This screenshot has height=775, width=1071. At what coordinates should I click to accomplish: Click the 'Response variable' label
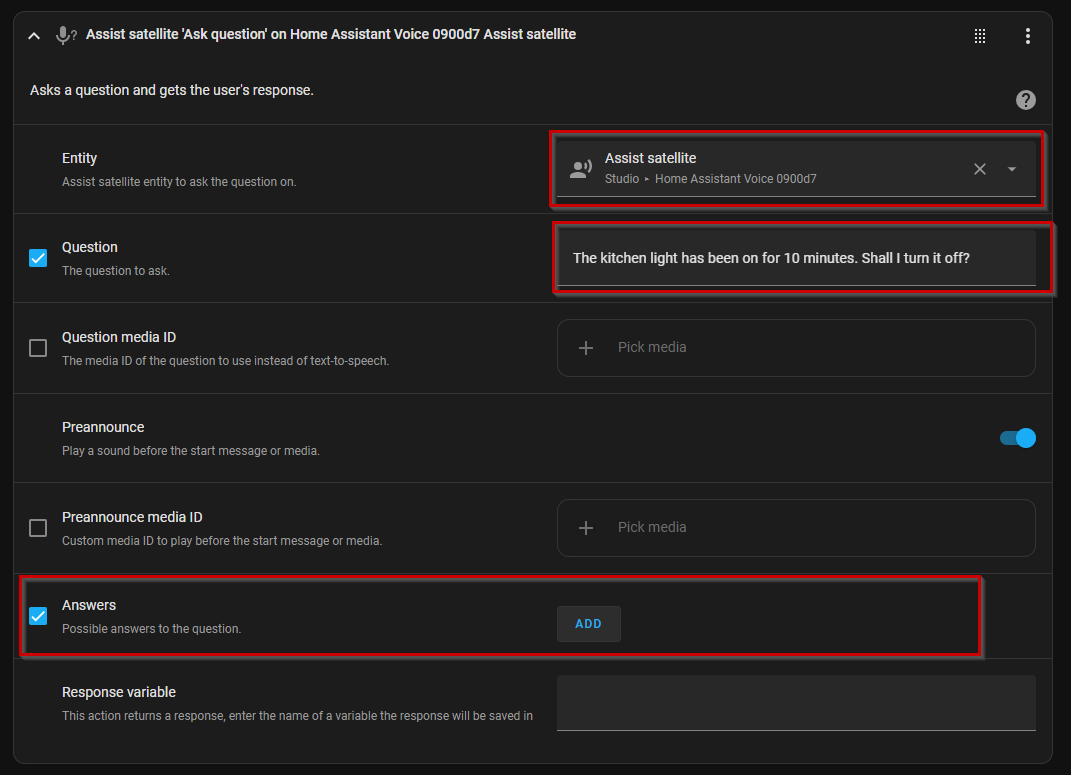pos(119,692)
